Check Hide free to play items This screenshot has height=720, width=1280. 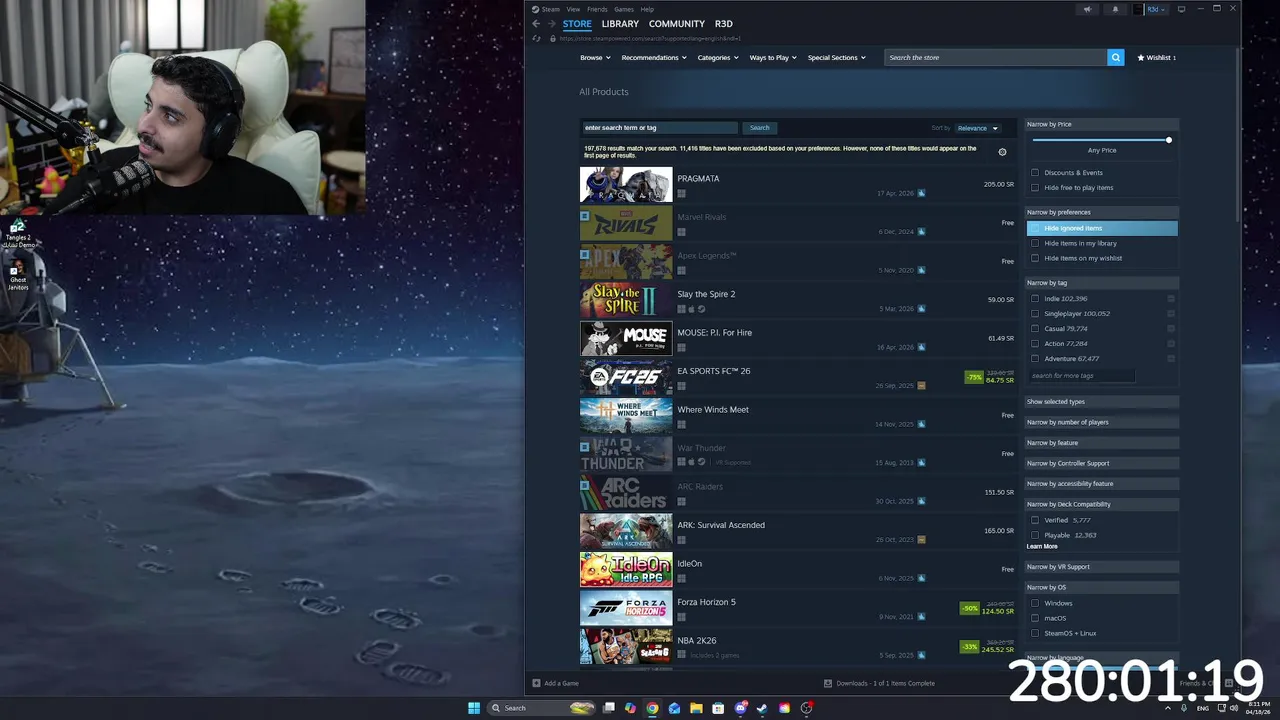click(x=1035, y=187)
